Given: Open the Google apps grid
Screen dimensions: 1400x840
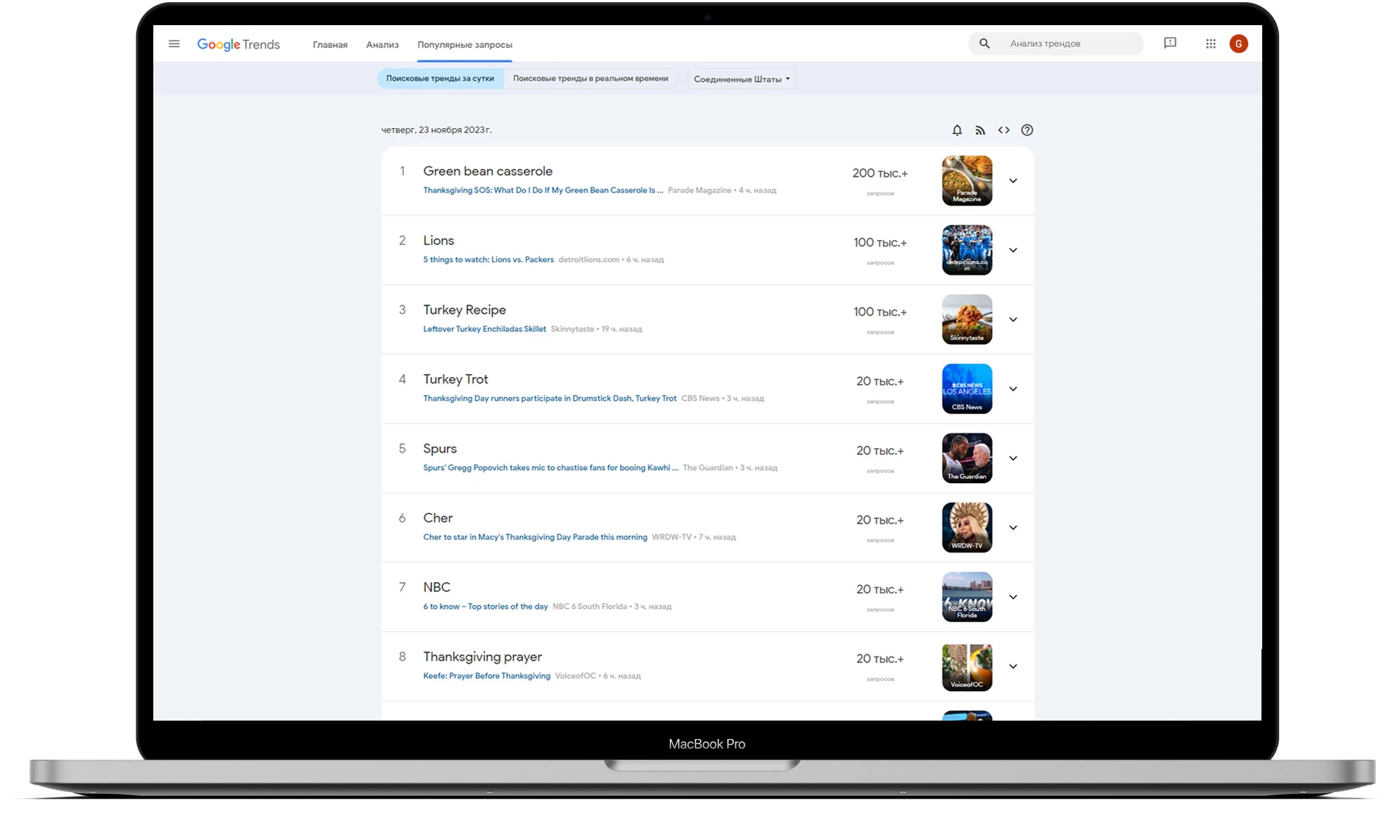Looking at the screenshot, I should point(1211,43).
